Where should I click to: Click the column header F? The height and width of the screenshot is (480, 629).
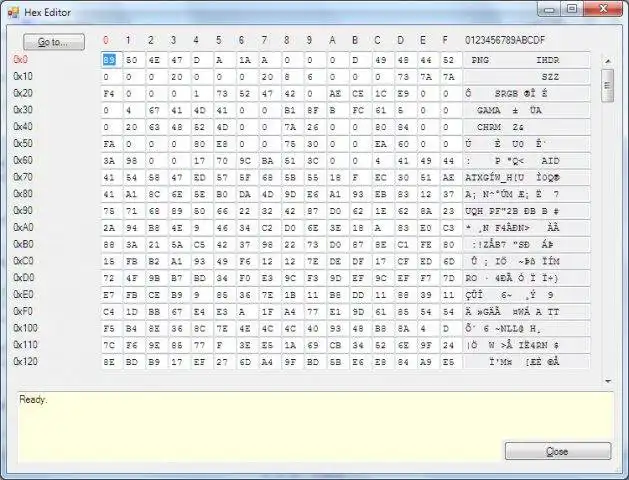coord(445,40)
